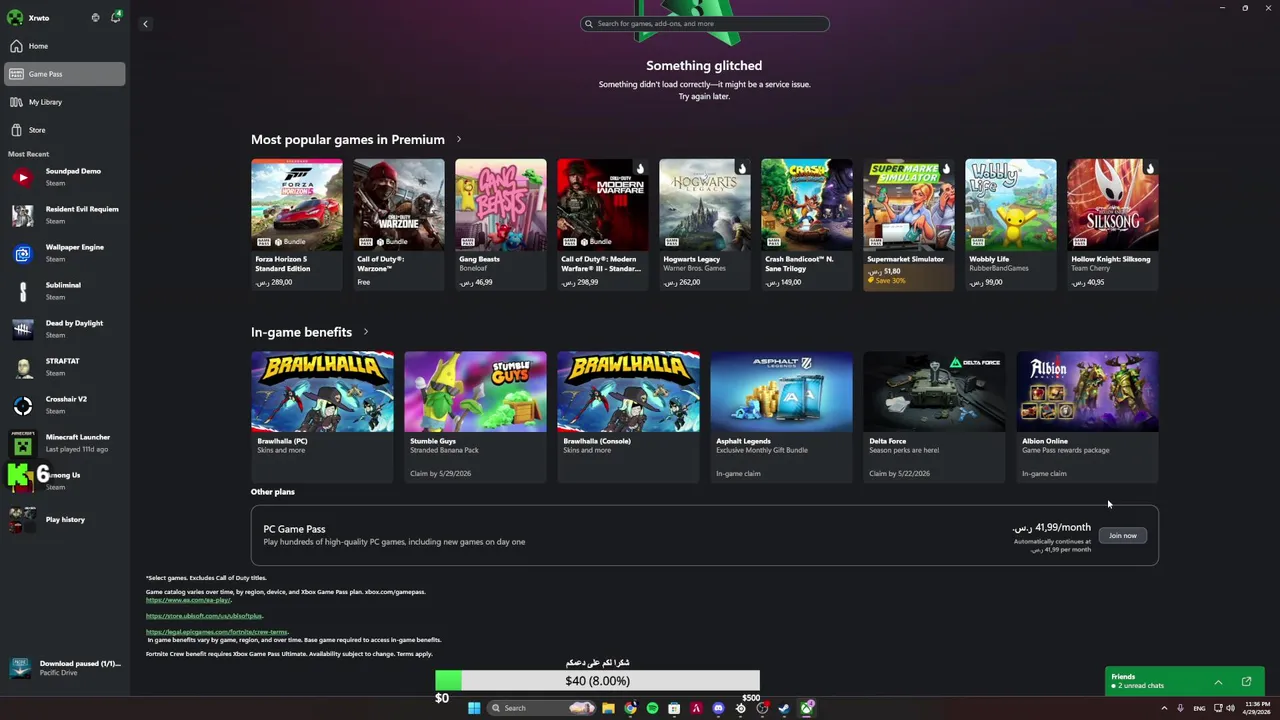View paused download of Pacific Drive
Screen dimensions: 1280x720
pos(65,668)
